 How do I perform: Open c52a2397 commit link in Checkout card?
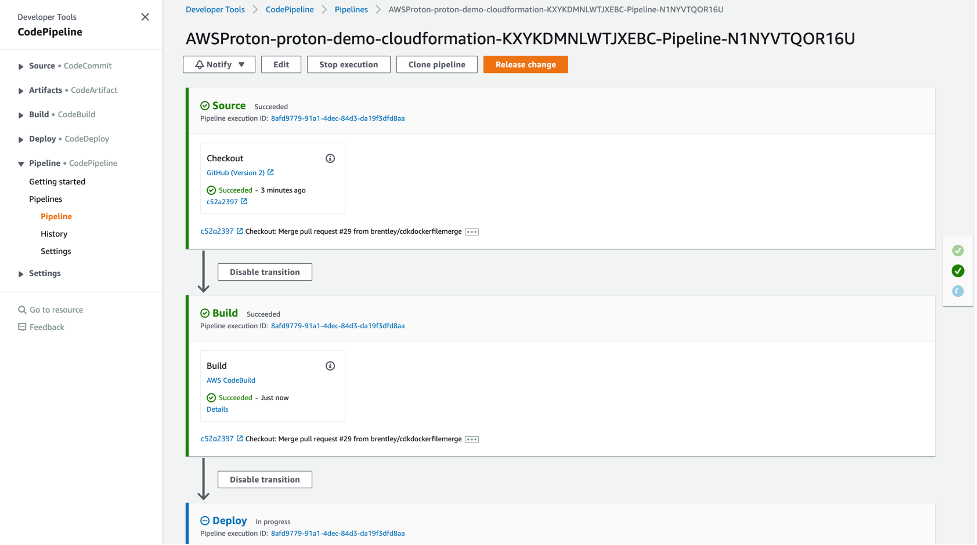222,202
